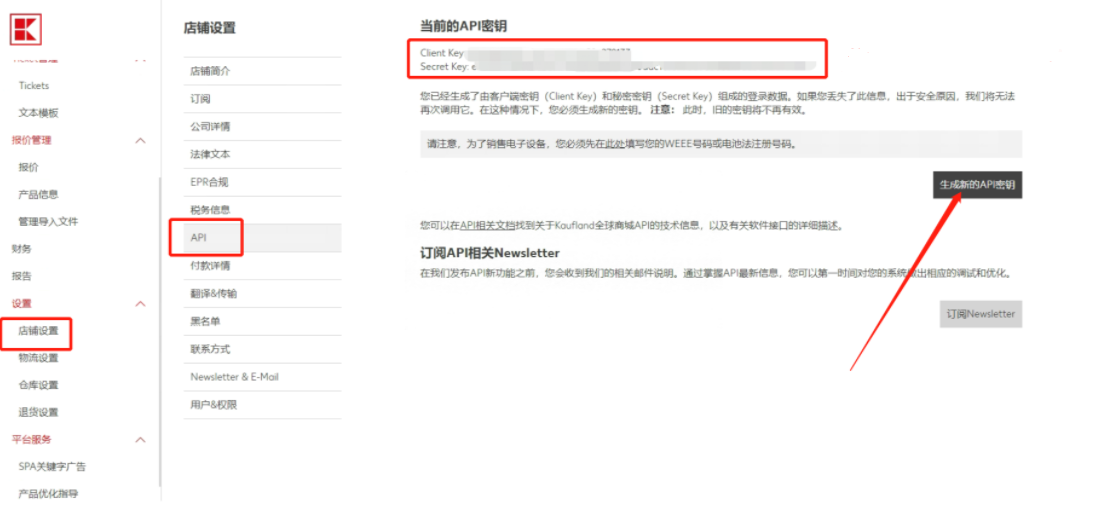Select 店铺设置 in the left sidebar
This screenshot has width=1096, height=519.
pos(38,331)
